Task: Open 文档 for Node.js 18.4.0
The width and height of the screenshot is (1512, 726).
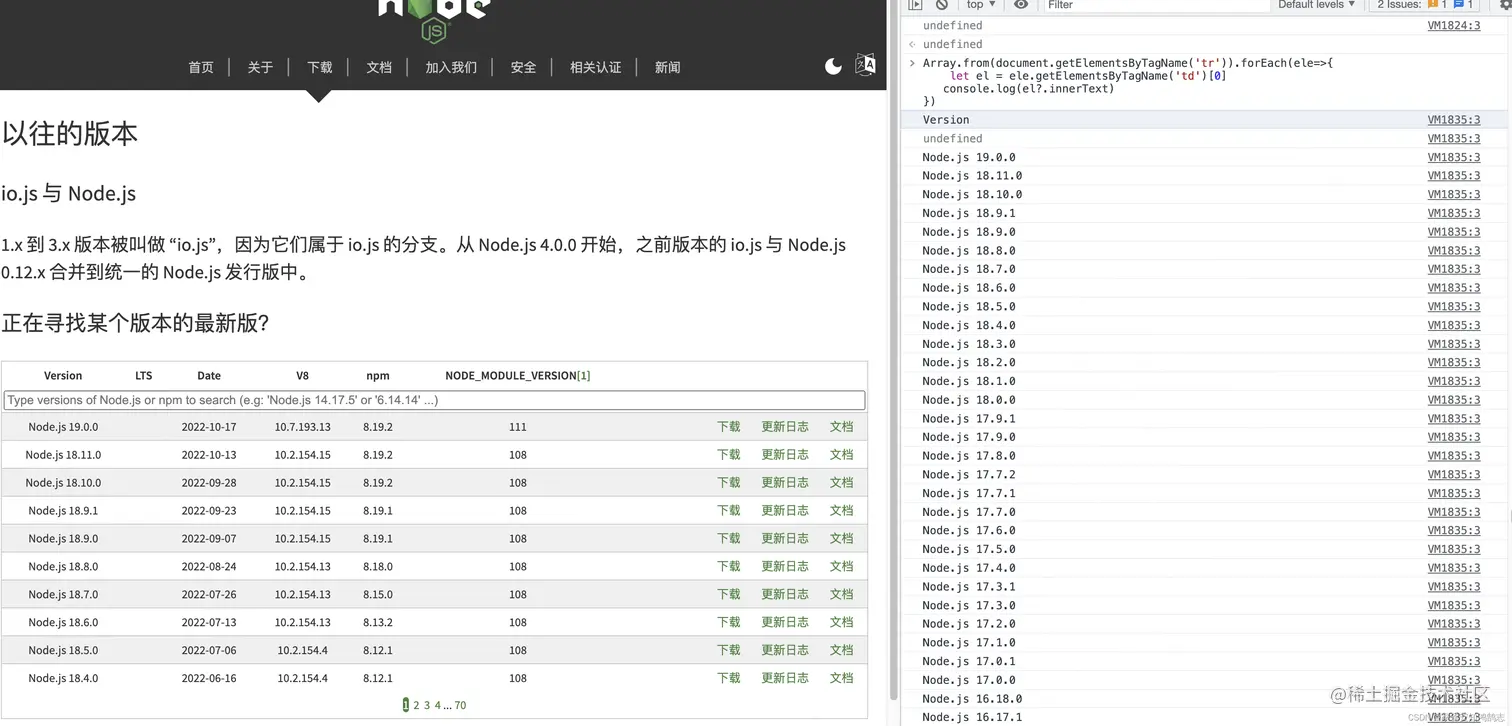Action: pyautogui.click(x=842, y=679)
